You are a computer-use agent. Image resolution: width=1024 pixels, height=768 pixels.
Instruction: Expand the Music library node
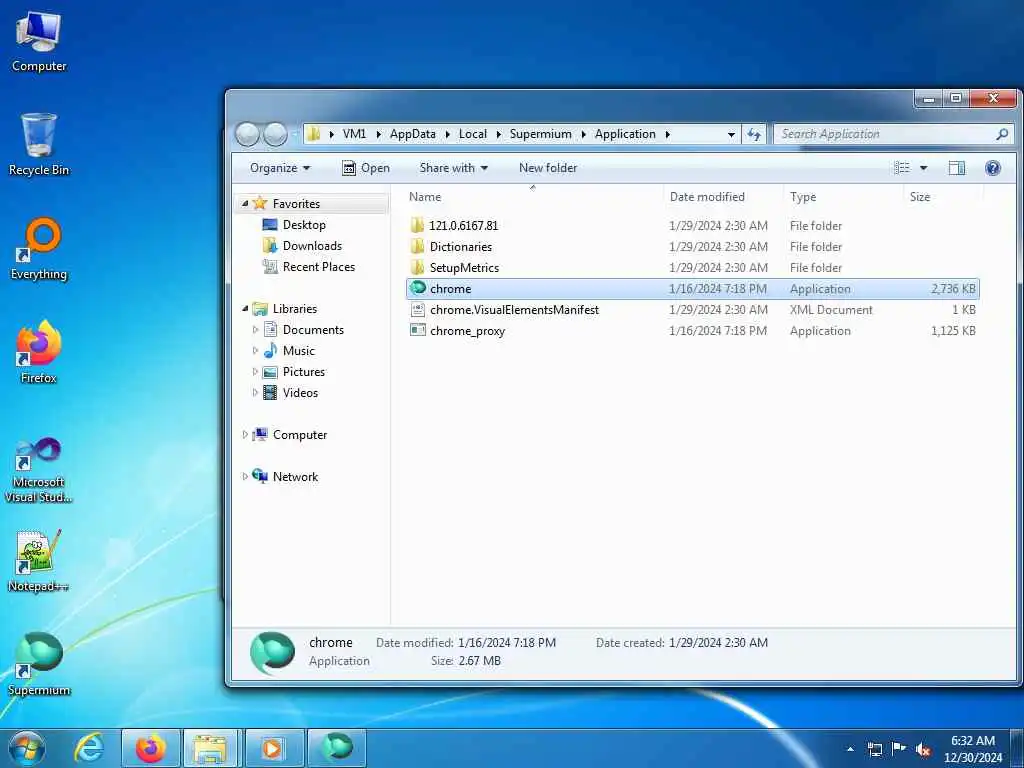click(255, 351)
